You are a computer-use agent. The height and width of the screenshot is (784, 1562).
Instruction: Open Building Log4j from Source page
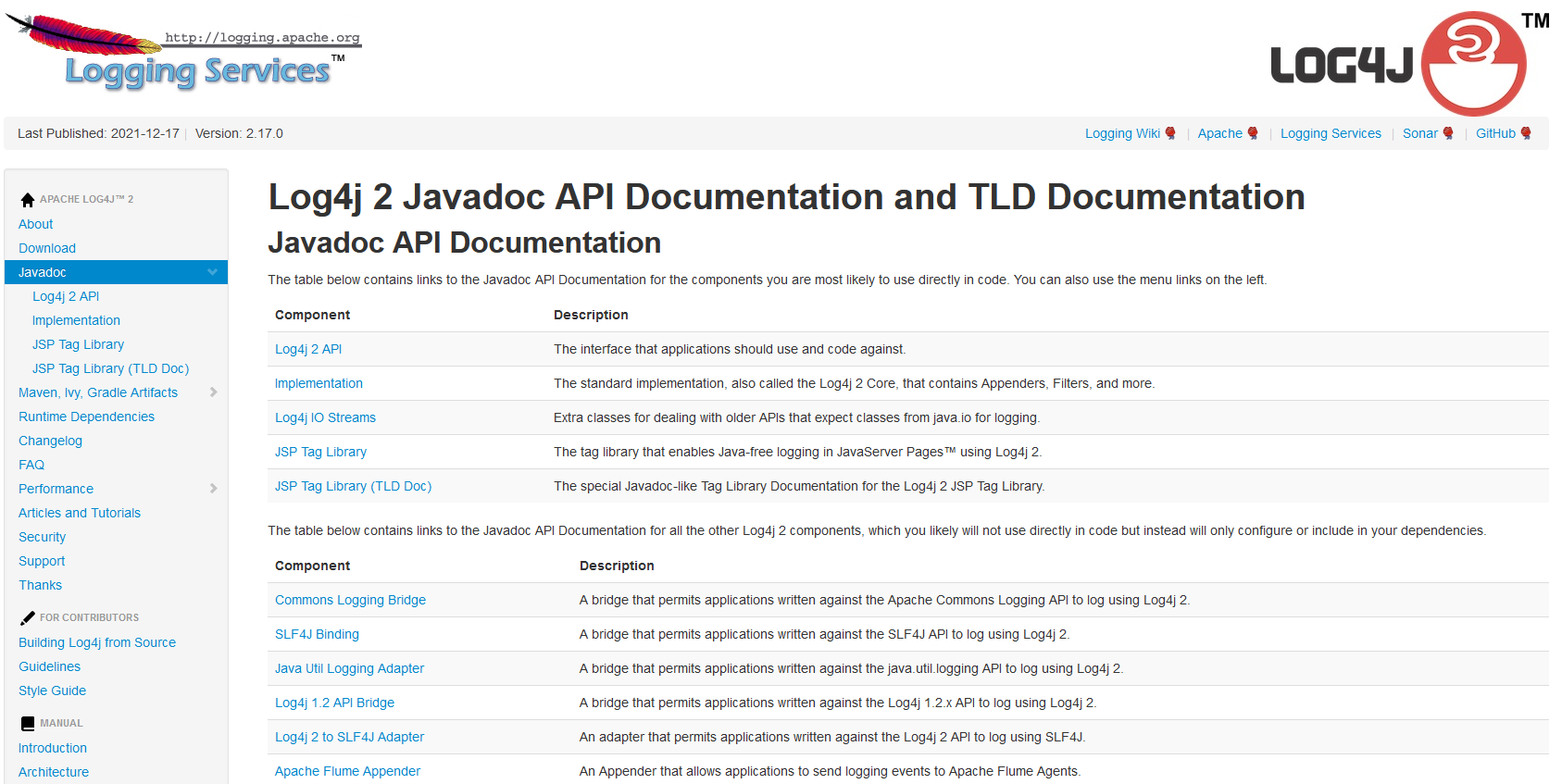point(97,642)
